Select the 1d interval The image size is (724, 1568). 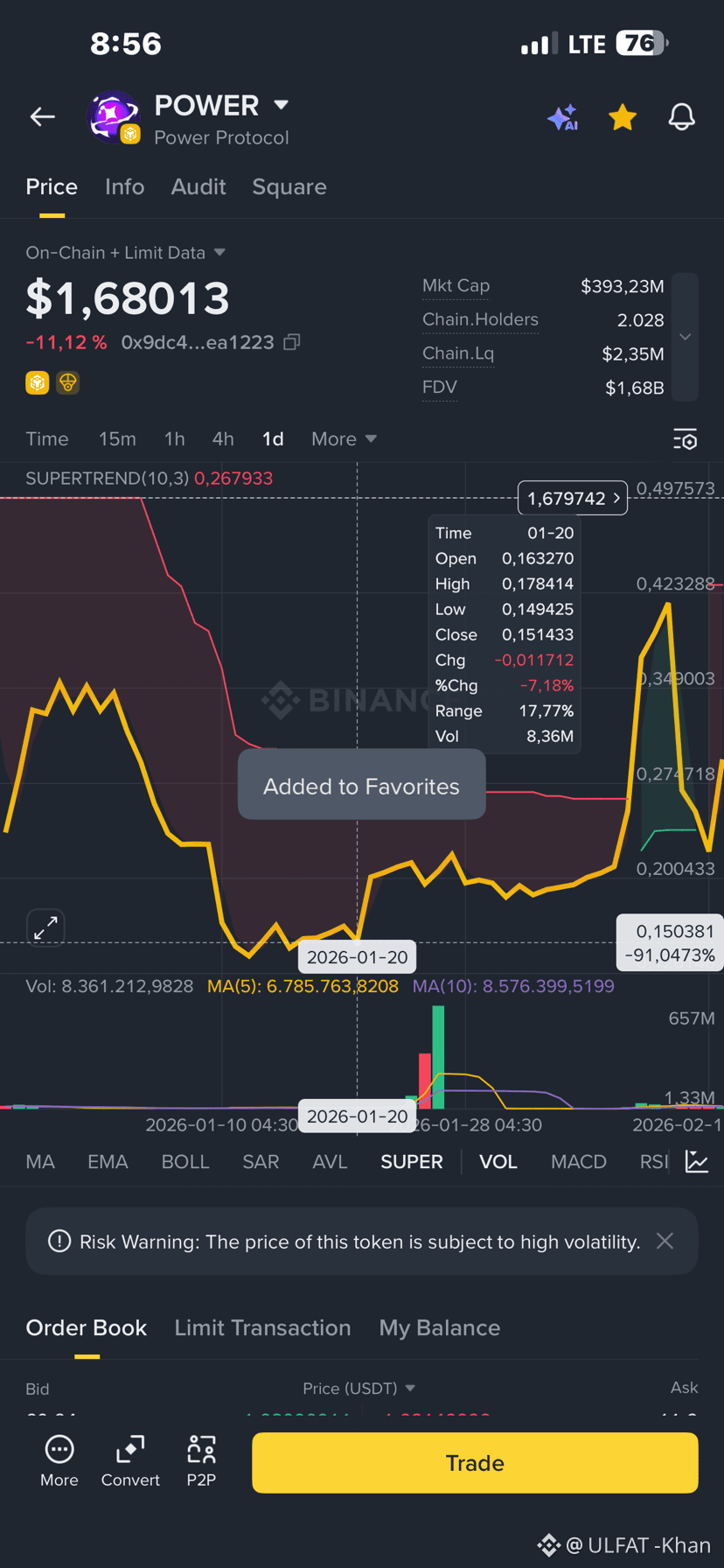273,439
